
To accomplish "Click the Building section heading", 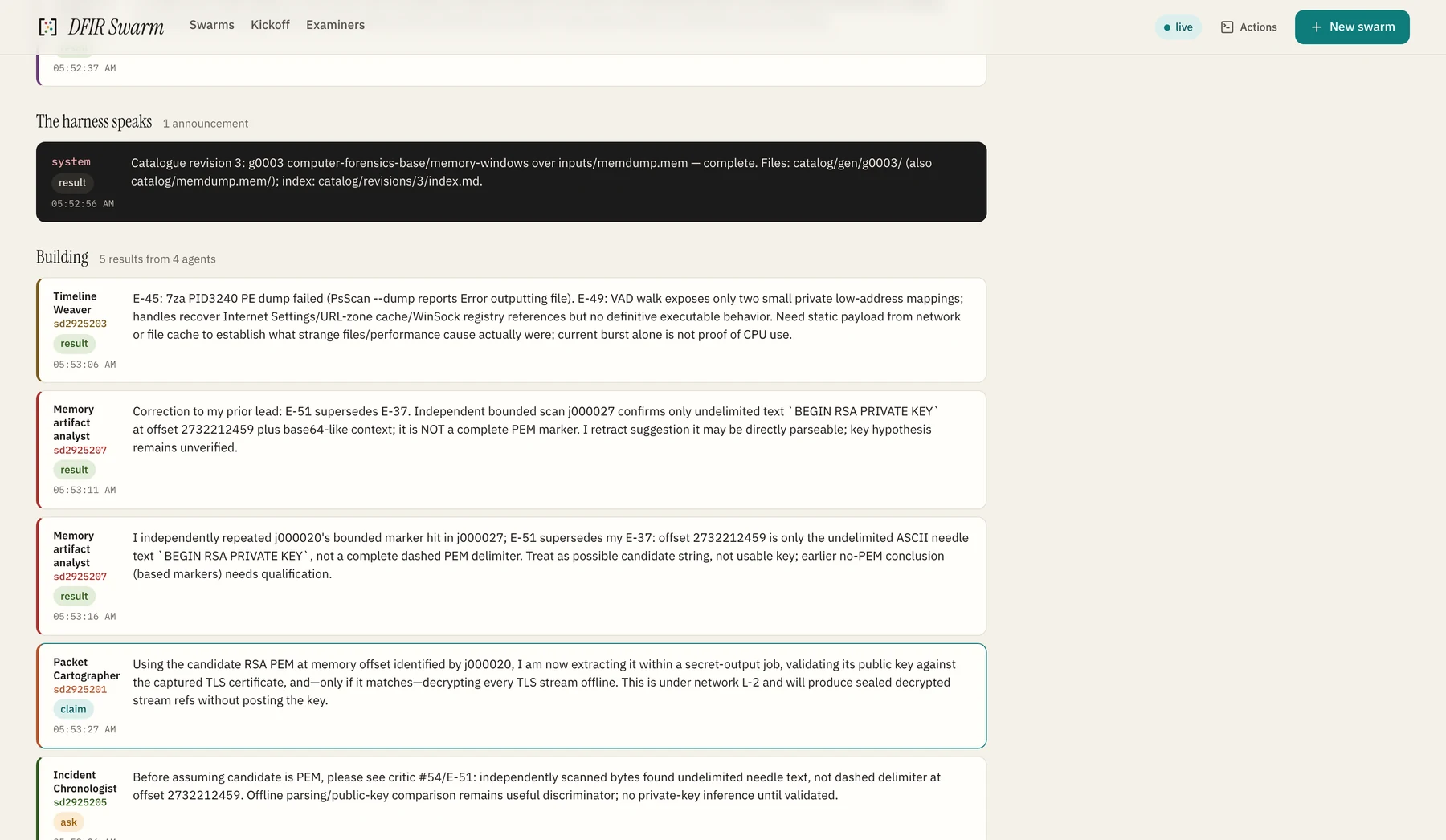I will pyautogui.click(x=62, y=257).
